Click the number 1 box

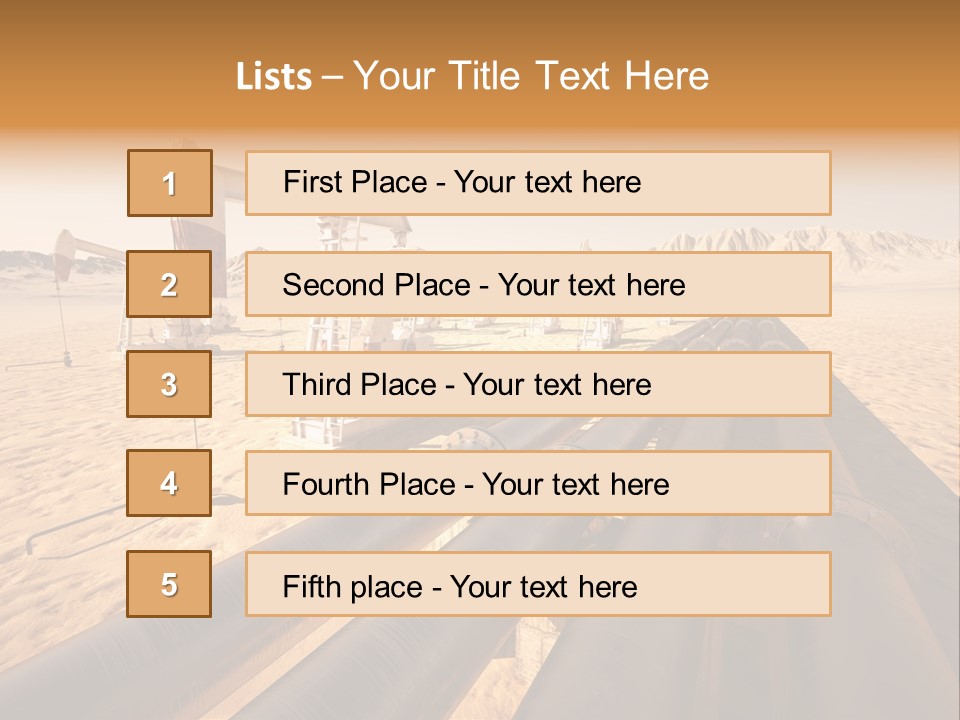(x=169, y=183)
